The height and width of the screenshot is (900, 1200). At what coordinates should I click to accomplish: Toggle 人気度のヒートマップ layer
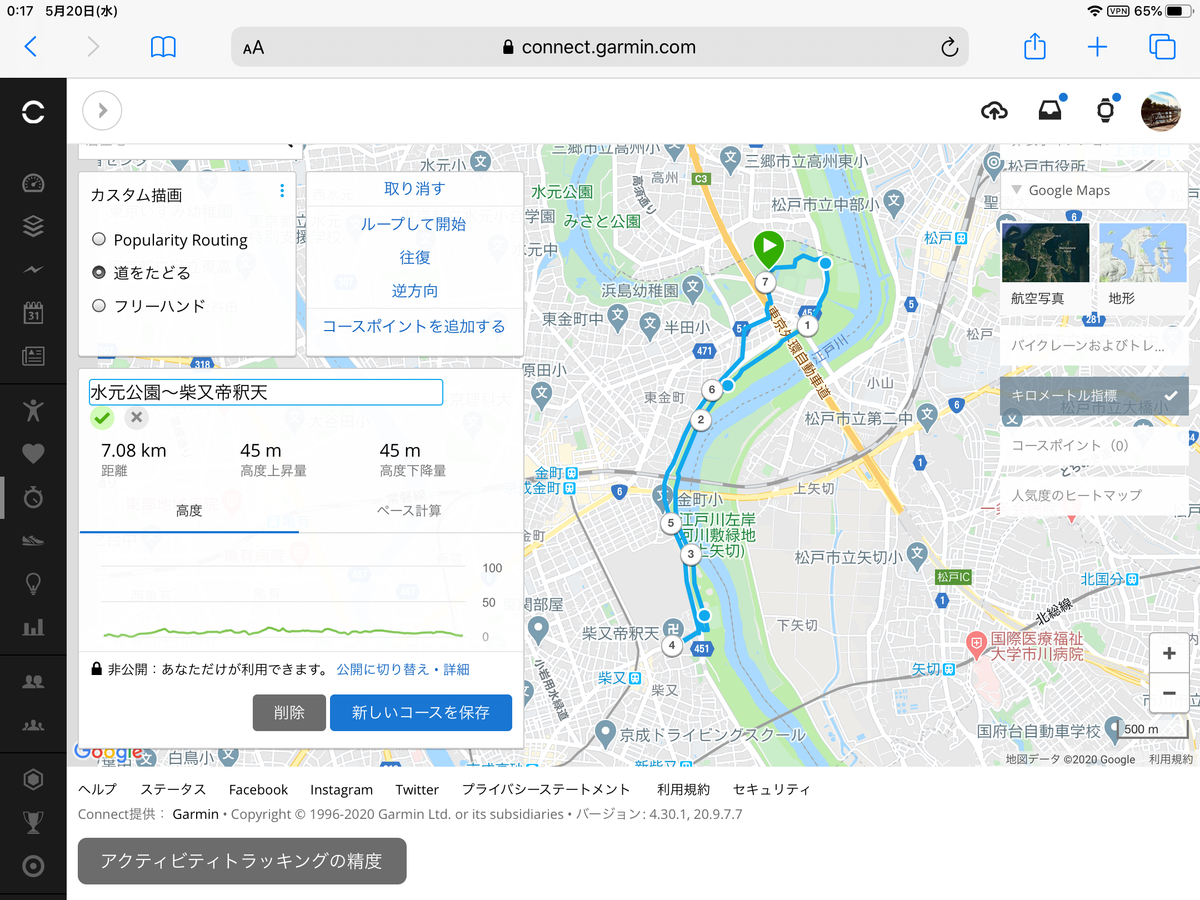pyautogui.click(x=1094, y=495)
